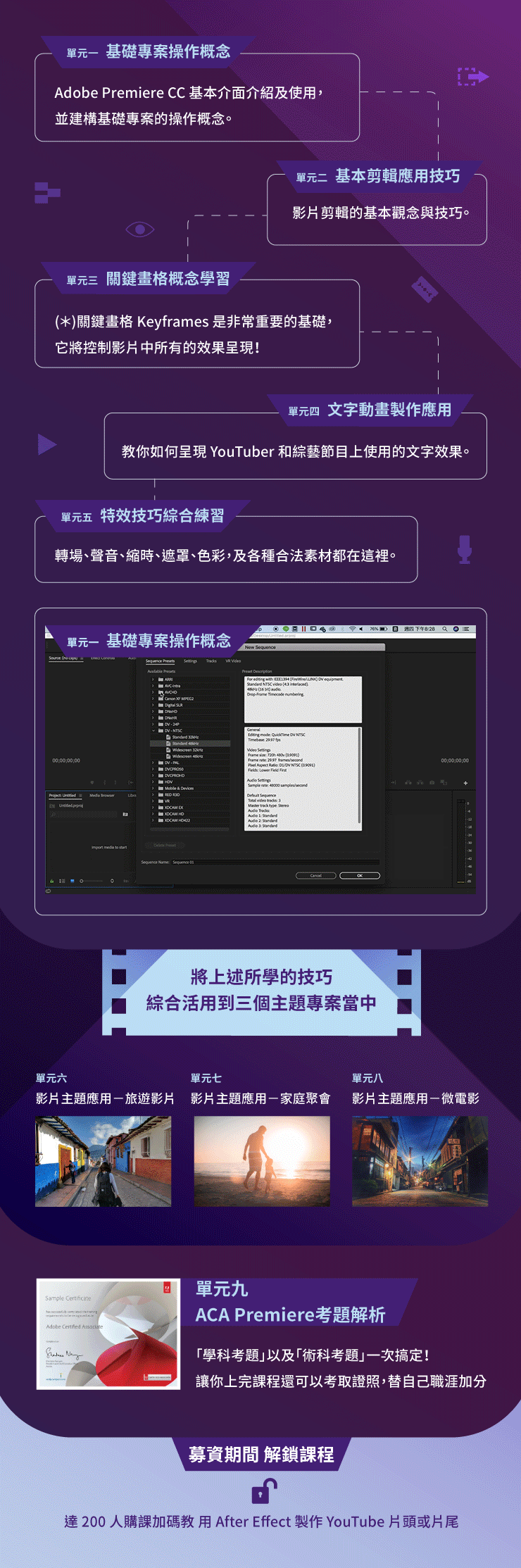Select the Project: Untitled panel tab
Screen dimensions: 521x1568
62,796
